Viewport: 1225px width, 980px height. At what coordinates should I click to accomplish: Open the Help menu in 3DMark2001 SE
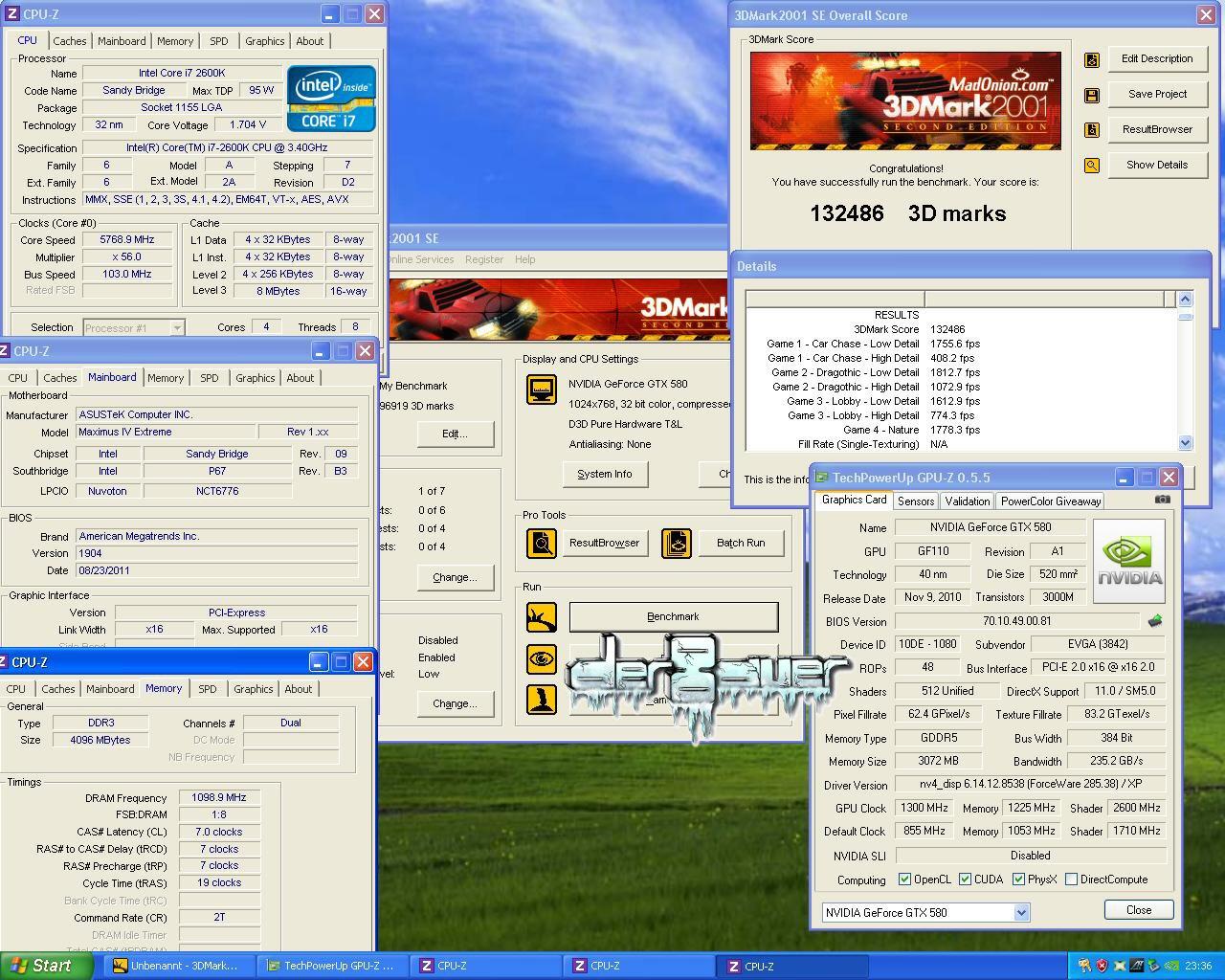524,259
